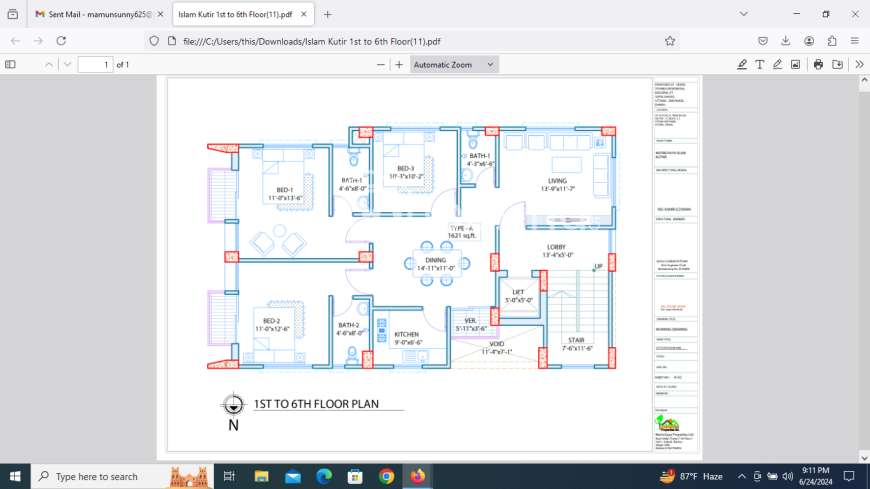Select the draw pen tool
Viewport: 870px width, 489px height.
tap(777, 64)
